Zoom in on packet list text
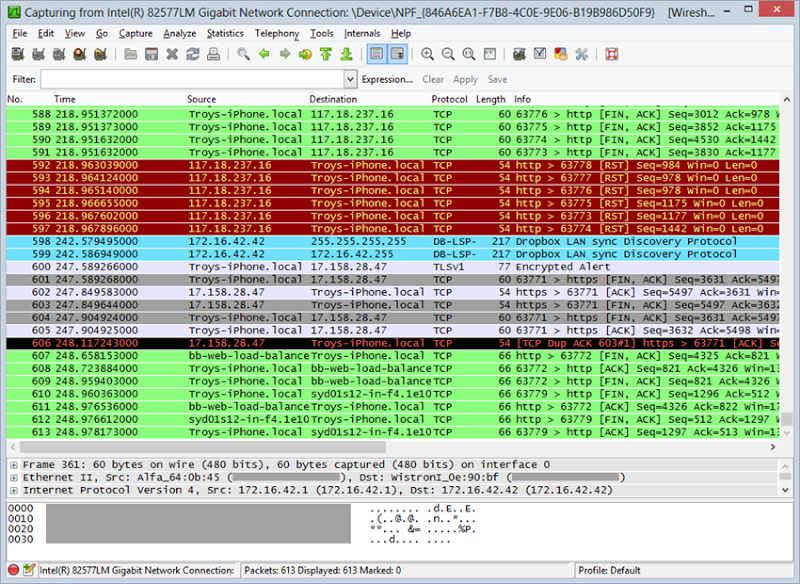800x584 pixels. pos(425,54)
